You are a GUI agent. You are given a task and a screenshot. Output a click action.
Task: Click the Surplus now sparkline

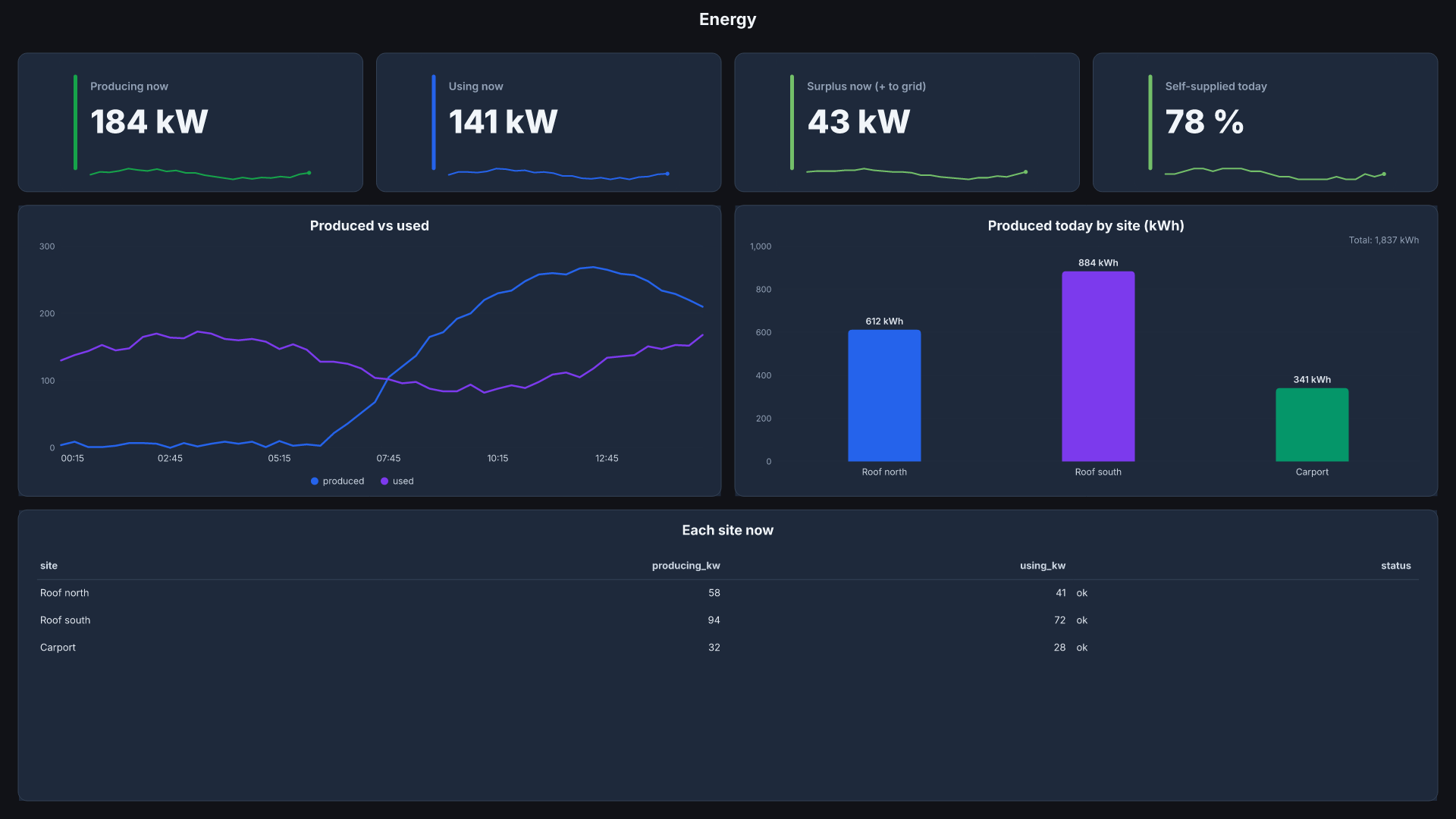click(x=917, y=174)
